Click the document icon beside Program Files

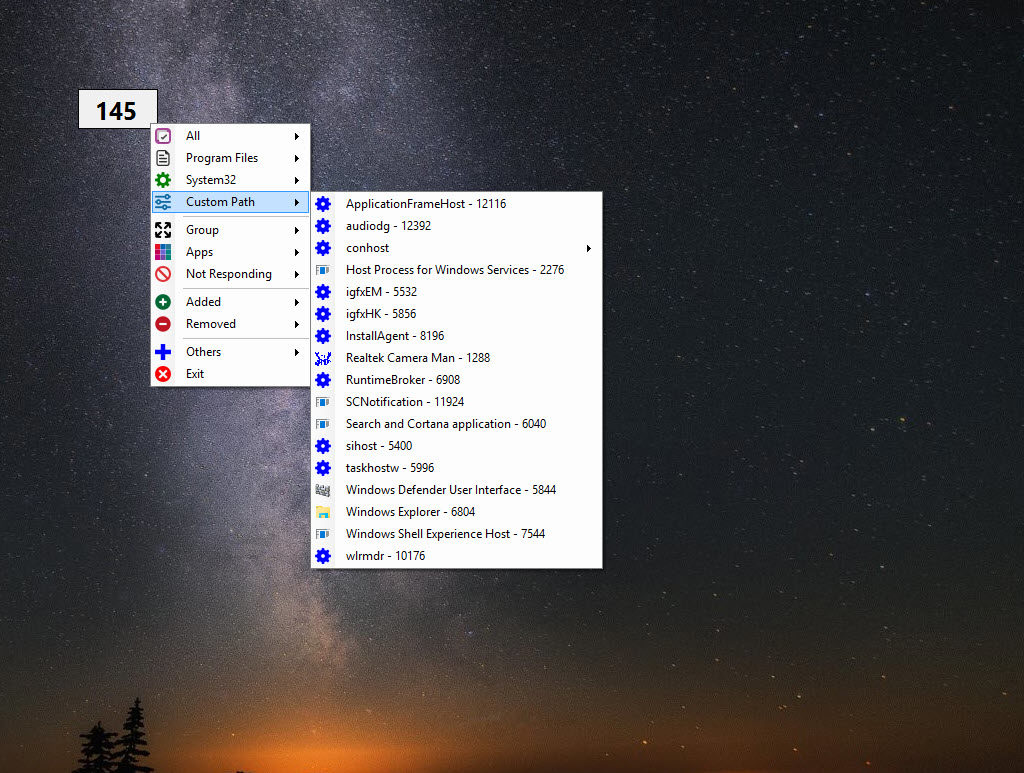[x=163, y=158]
